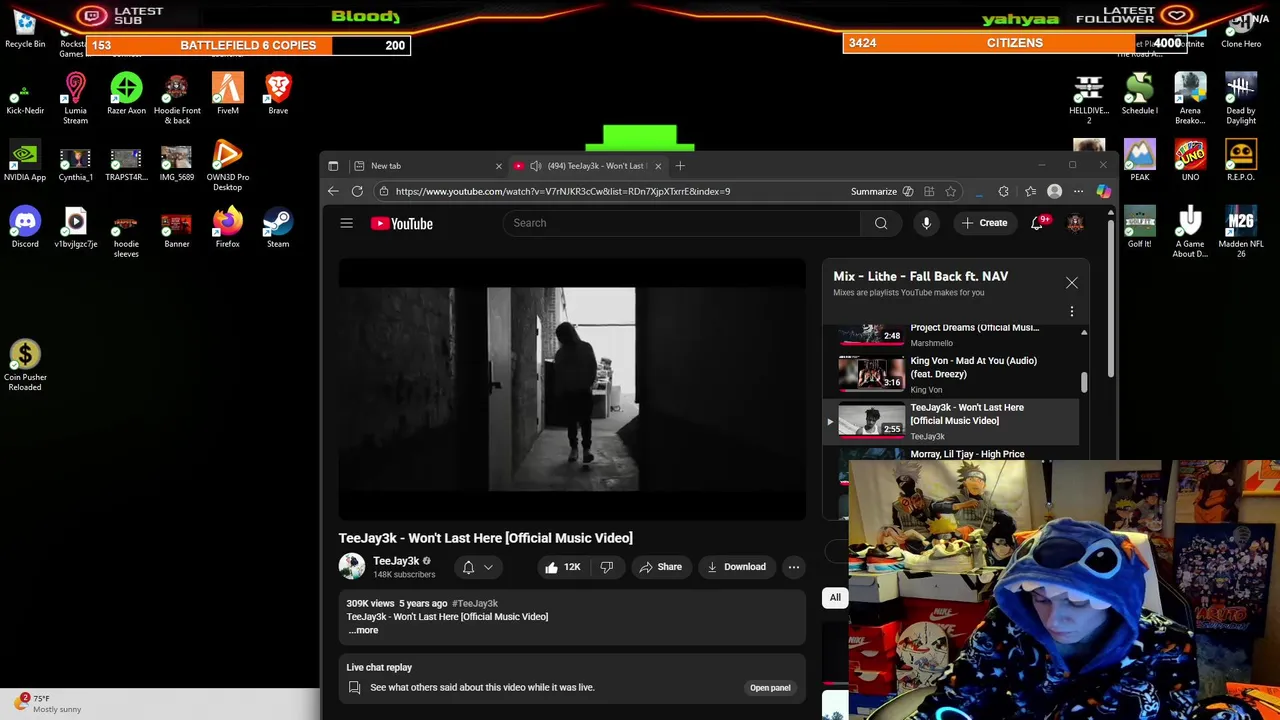
Task: Open browser profile avatar
Action: (x=1054, y=191)
